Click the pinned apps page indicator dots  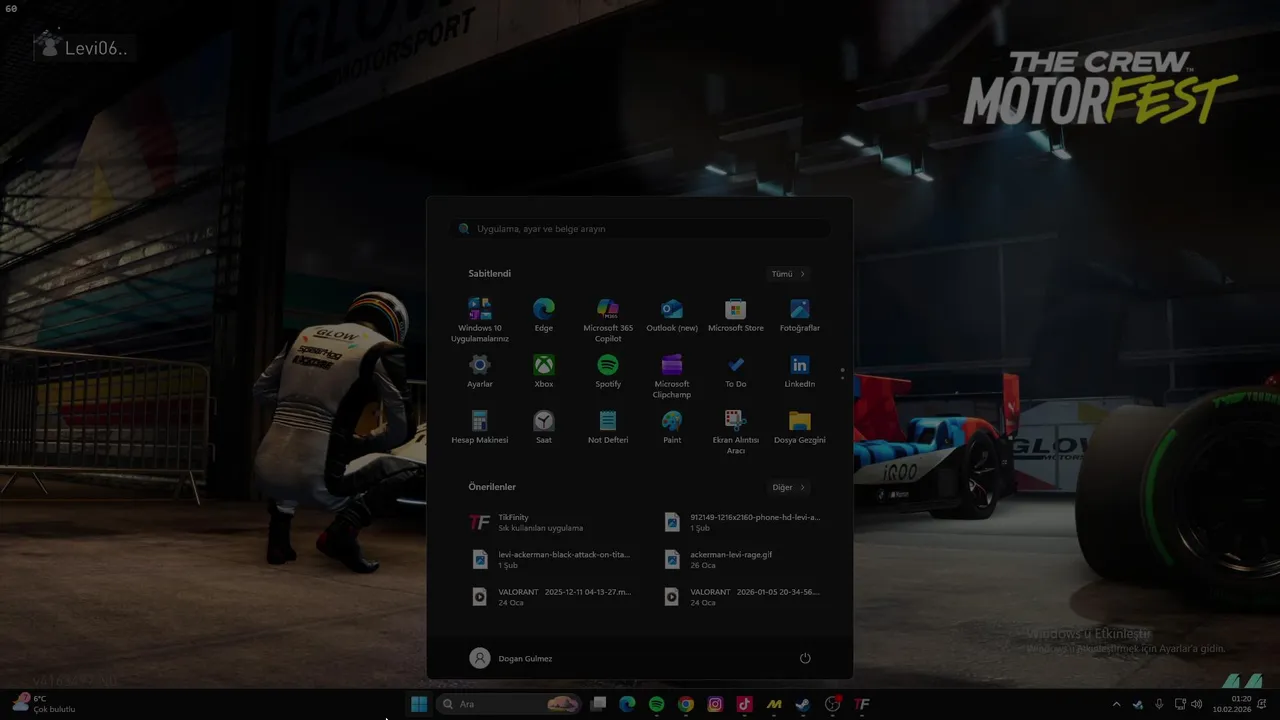[842, 373]
